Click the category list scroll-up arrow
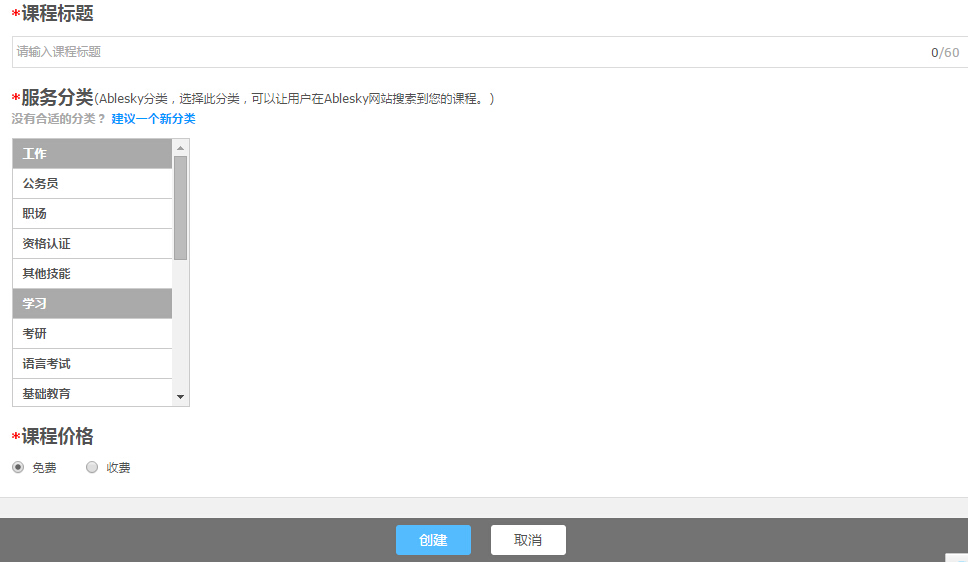The image size is (968, 562). [x=181, y=148]
